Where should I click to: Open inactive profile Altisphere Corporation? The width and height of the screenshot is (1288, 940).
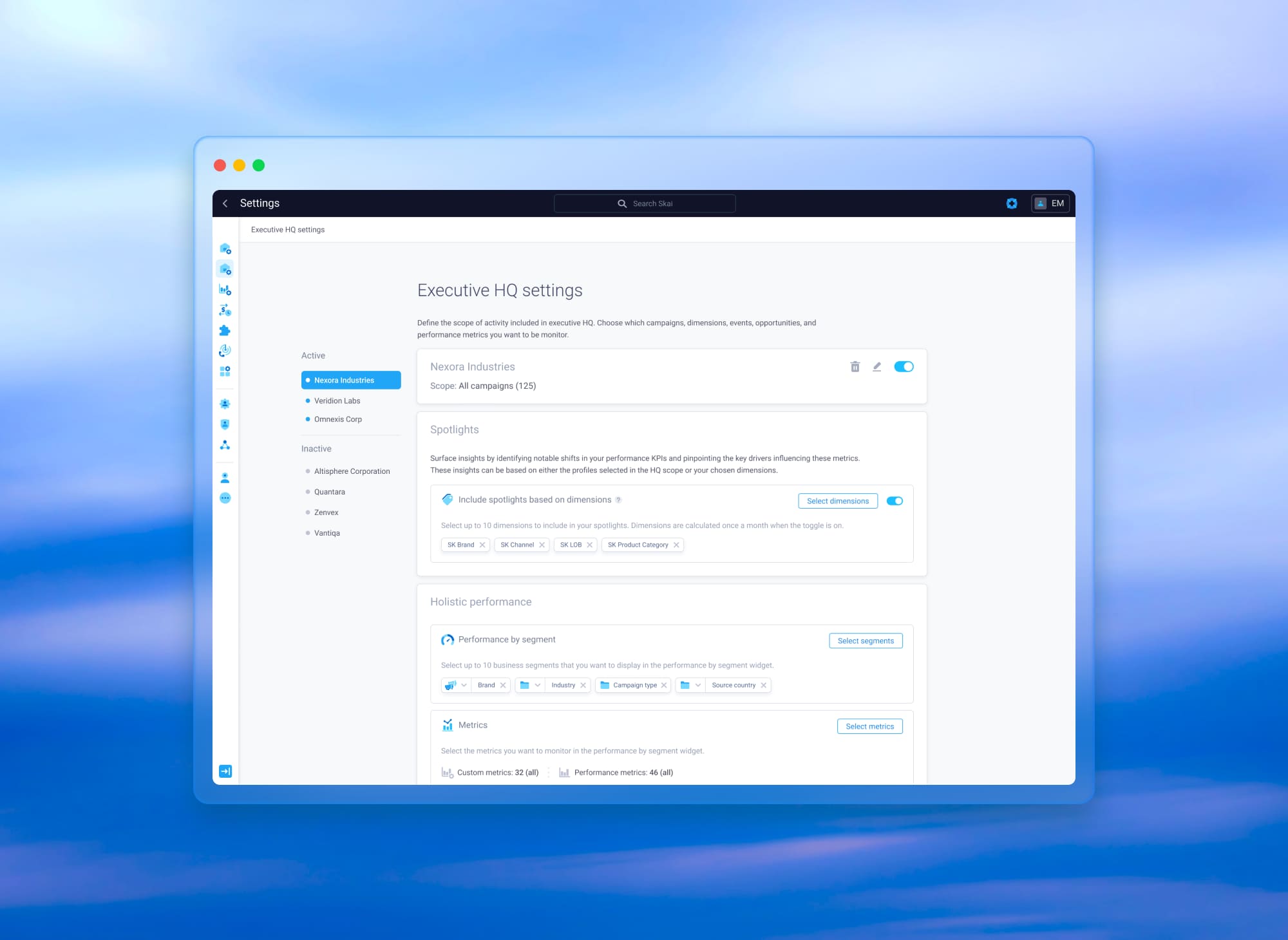352,471
